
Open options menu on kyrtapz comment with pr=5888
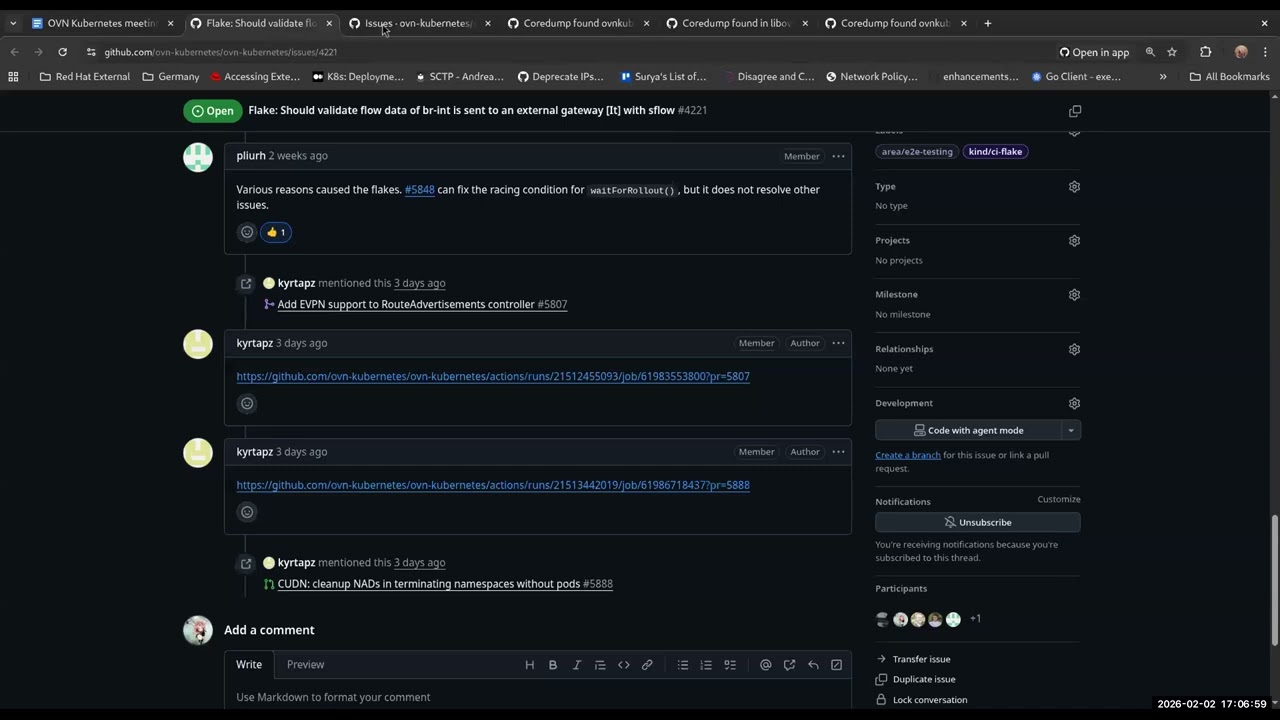pos(838,452)
